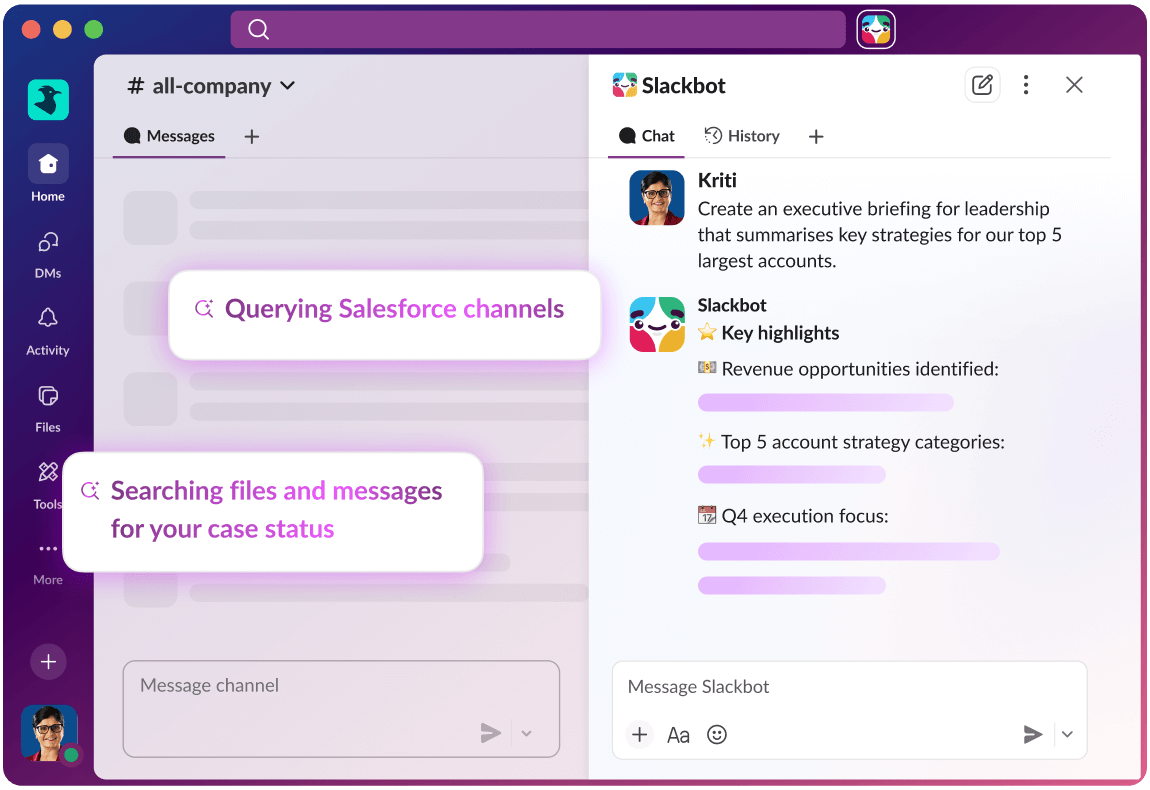1150x790 pixels.
Task: Start a new Slackbot chat with compose icon
Action: click(x=982, y=85)
